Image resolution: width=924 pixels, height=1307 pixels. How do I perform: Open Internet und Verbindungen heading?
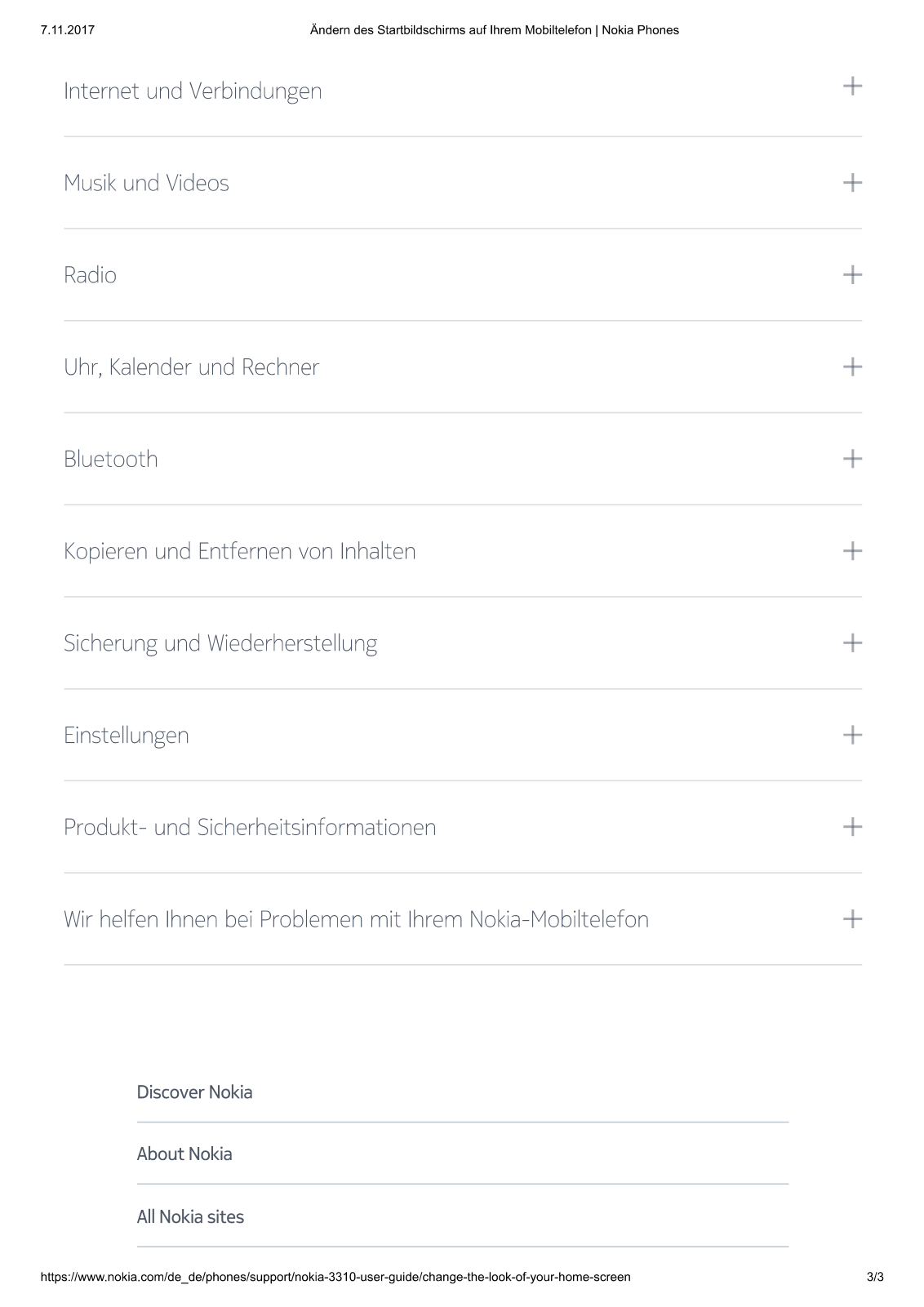point(193,91)
